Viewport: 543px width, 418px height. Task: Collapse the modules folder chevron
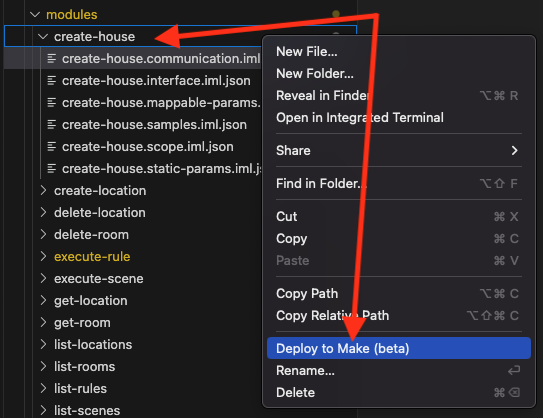click(35, 15)
